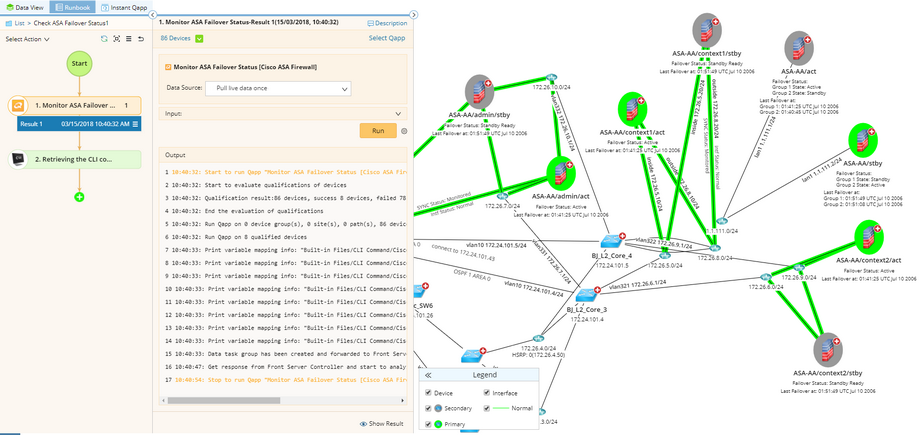Click Show Result link
Screen dimensions: 923x435
point(381,424)
